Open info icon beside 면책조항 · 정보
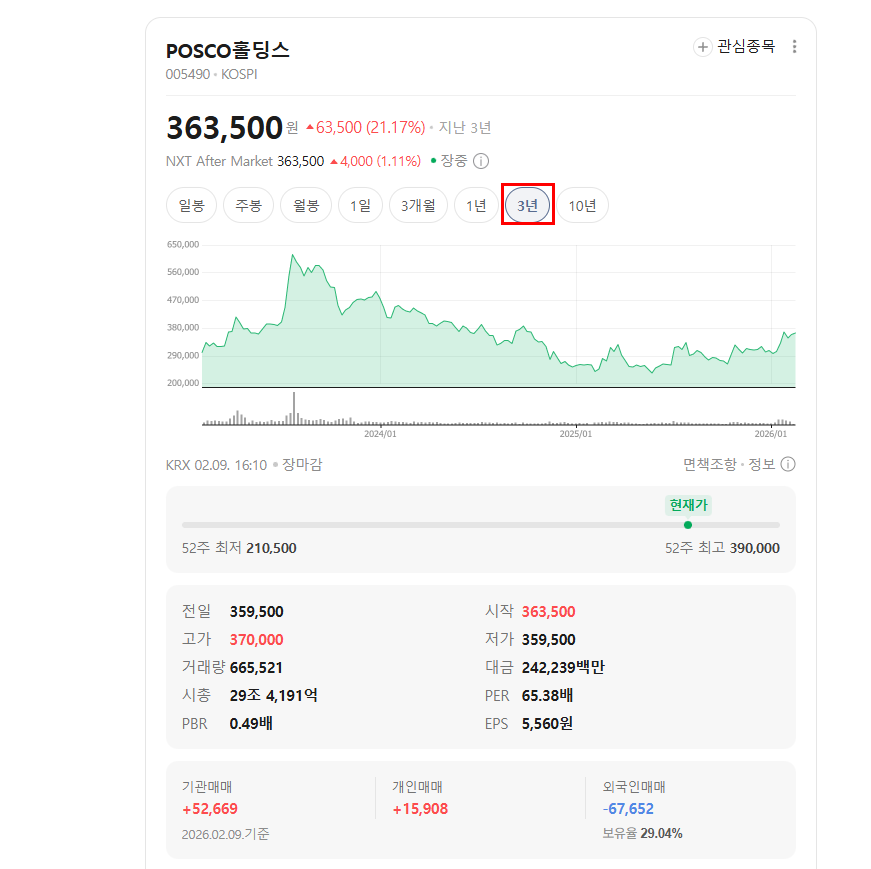This screenshot has width=871, height=869. tap(788, 464)
